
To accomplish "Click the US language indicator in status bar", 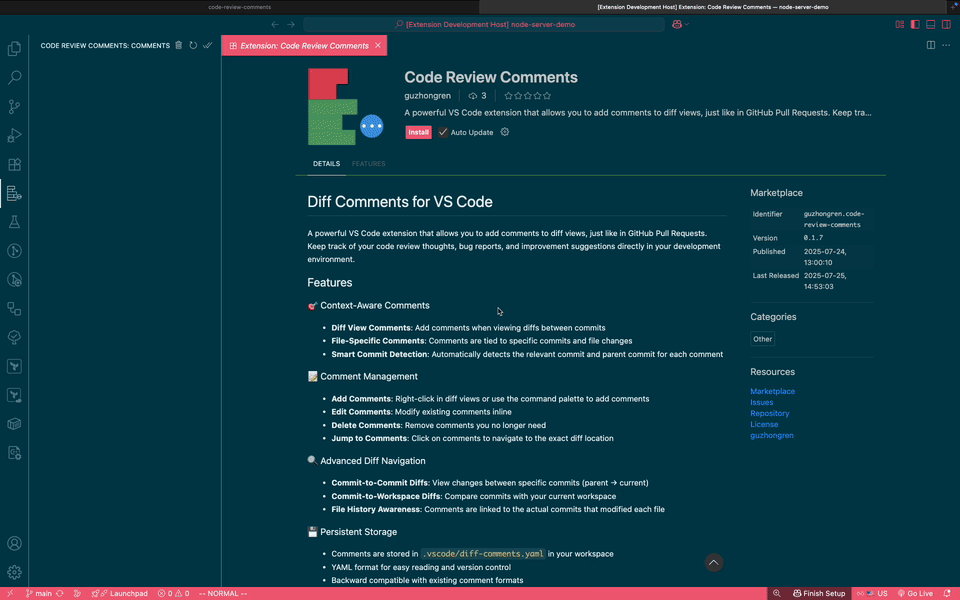I will point(872,593).
